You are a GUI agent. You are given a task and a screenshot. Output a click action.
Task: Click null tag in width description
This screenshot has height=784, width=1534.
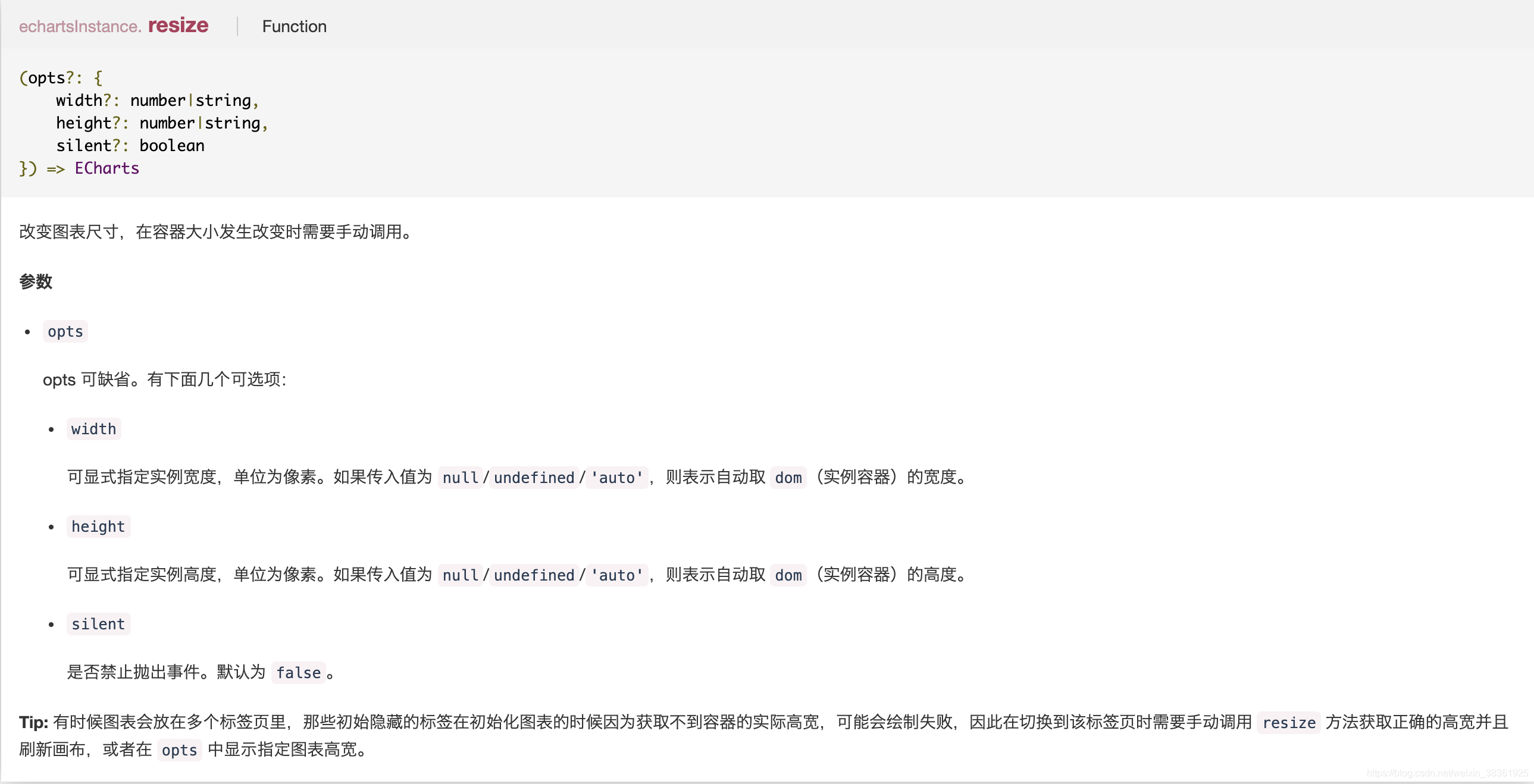pyautogui.click(x=460, y=478)
